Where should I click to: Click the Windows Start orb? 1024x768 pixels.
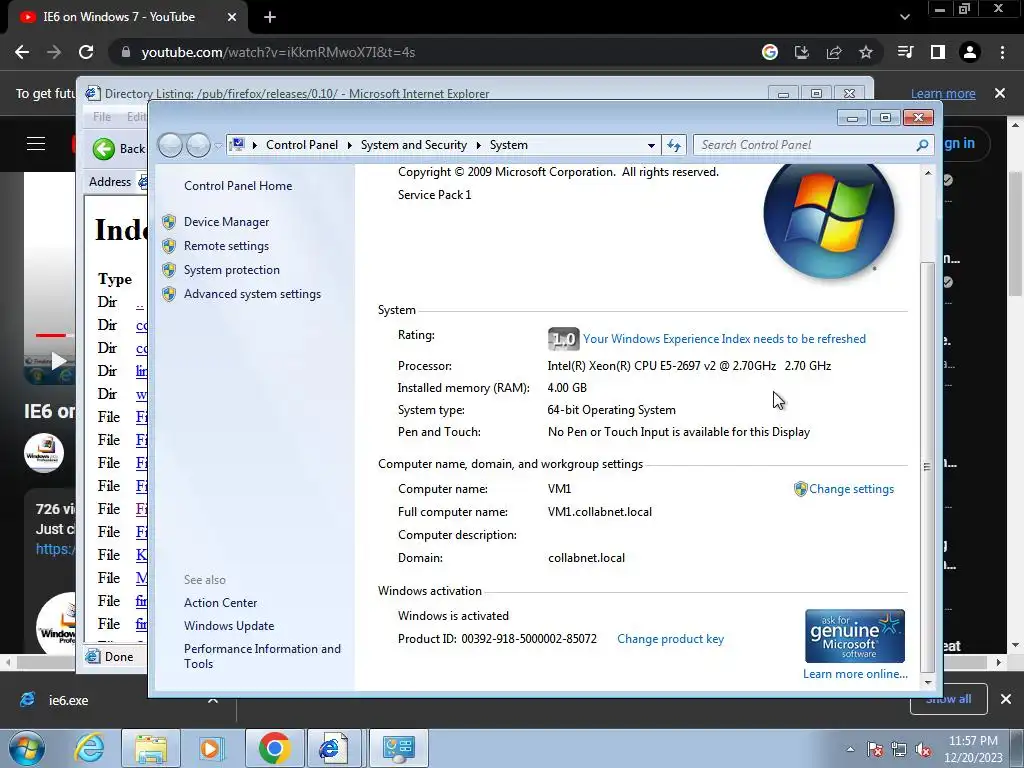pos(27,748)
